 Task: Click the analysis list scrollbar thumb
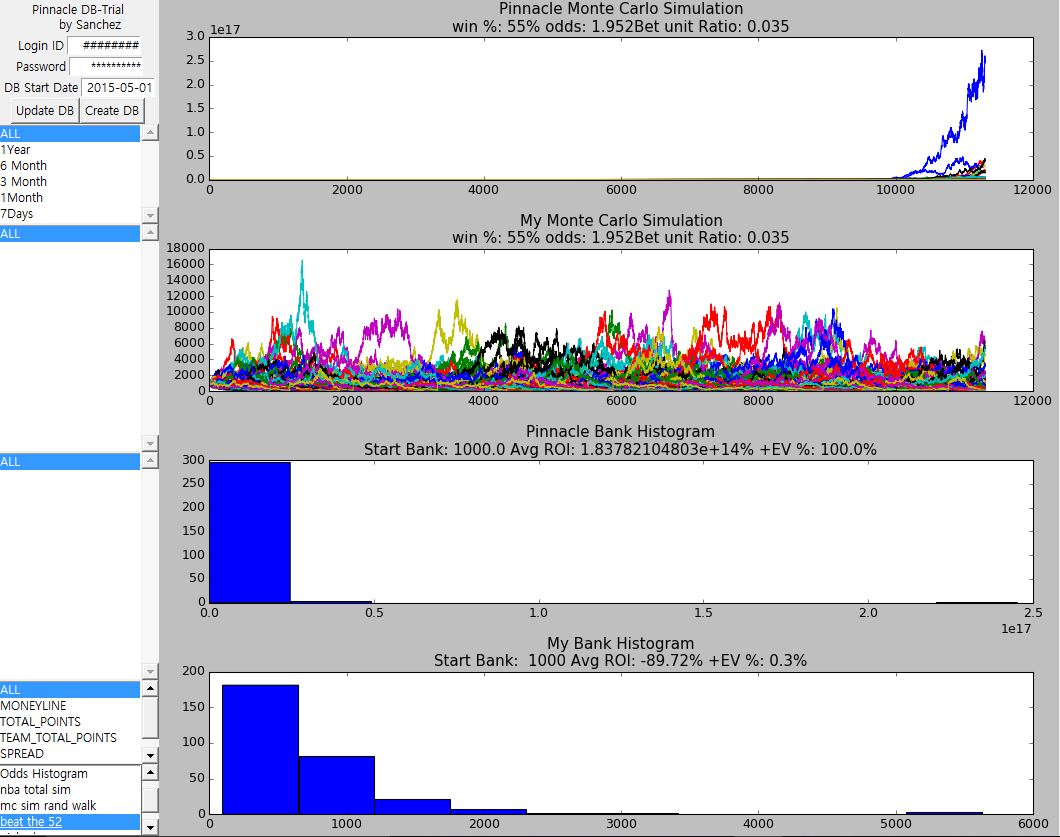[x=150, y=798]
